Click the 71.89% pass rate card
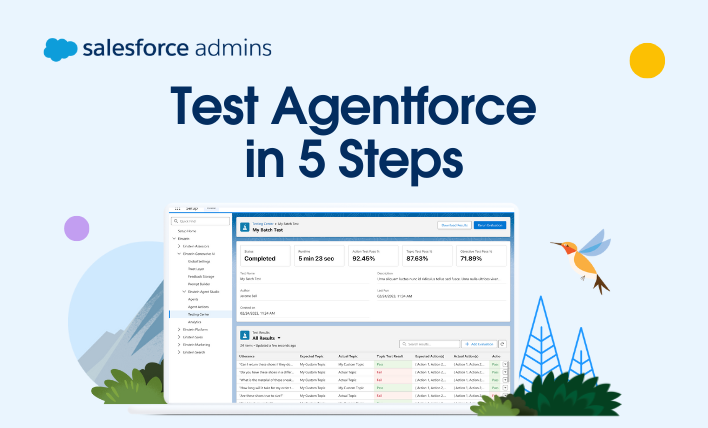This screenshot has height=428, width=708. [481, 256]
